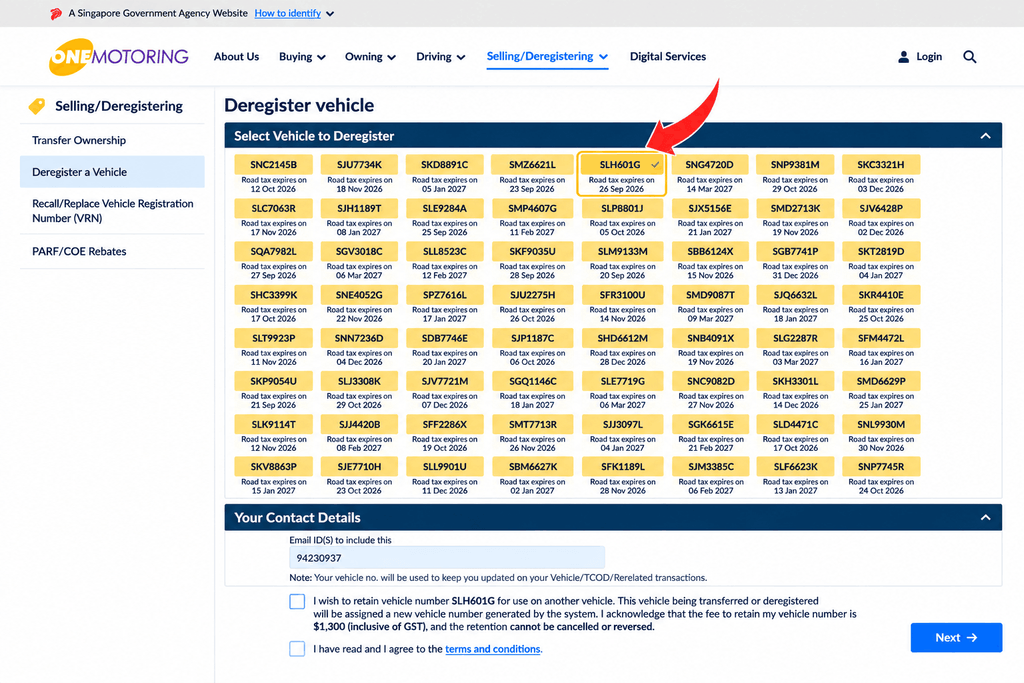Screen dimensions: 1024x683
Task: Select vehicle SJV6428P
Action: point(881,208)
